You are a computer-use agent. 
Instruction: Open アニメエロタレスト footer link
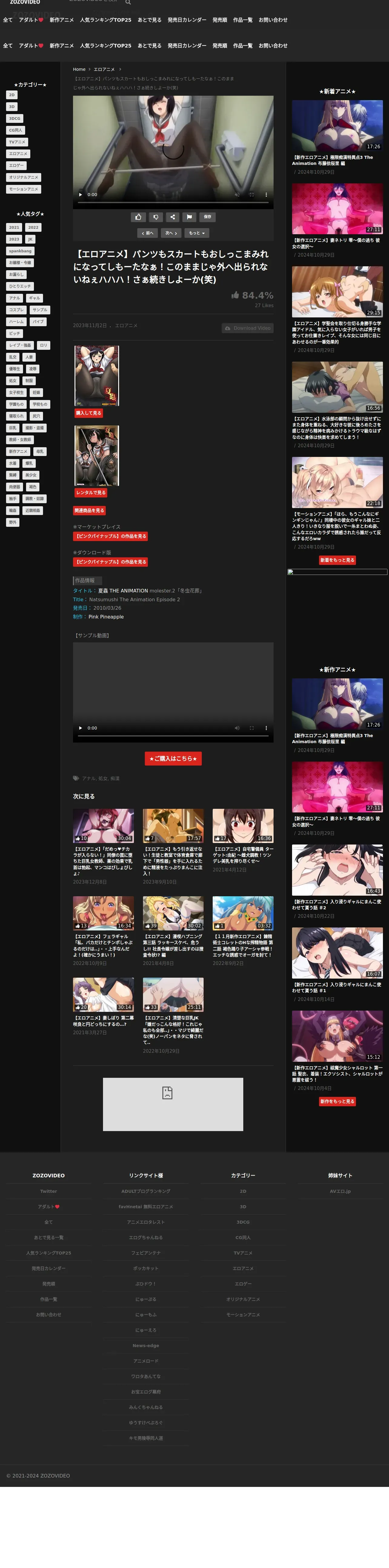pos(146,1222)
